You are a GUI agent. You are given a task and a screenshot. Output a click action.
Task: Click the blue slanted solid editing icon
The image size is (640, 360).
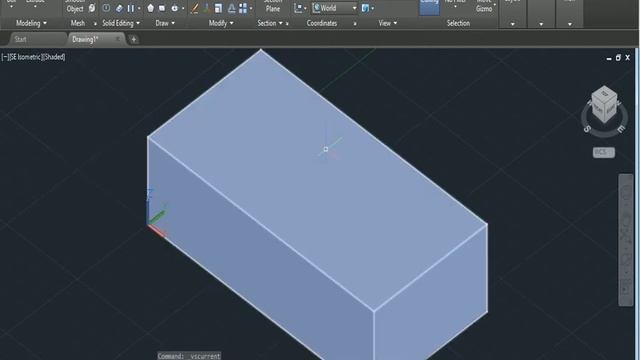[119, 8]
